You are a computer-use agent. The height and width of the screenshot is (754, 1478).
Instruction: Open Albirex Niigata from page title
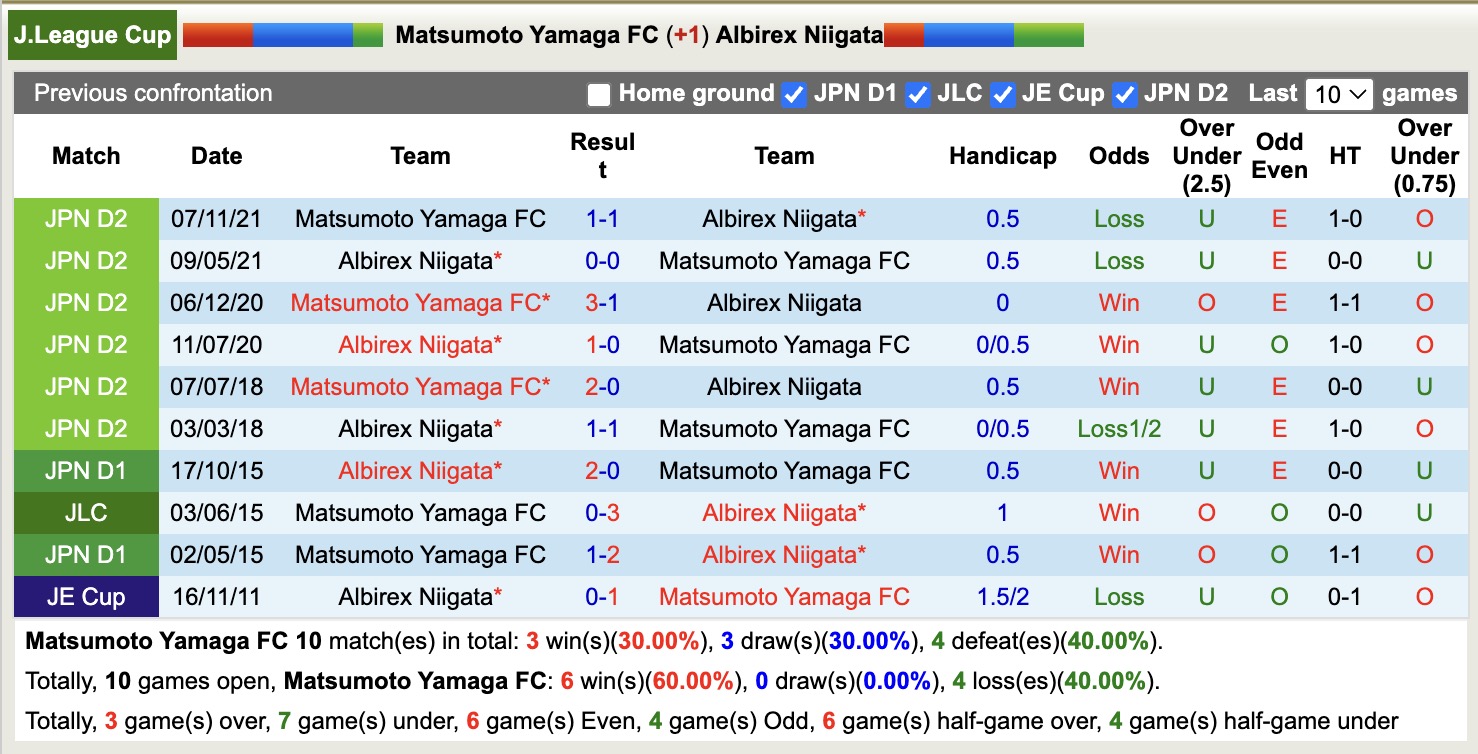[795, 33]
